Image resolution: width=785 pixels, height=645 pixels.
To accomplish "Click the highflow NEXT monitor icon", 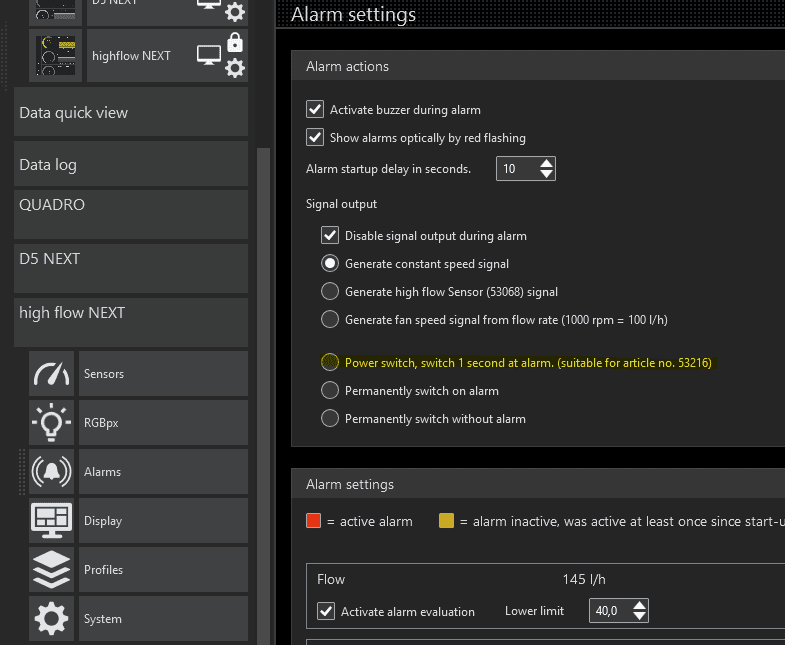I will pyautogui.click(x=209, y=55).
